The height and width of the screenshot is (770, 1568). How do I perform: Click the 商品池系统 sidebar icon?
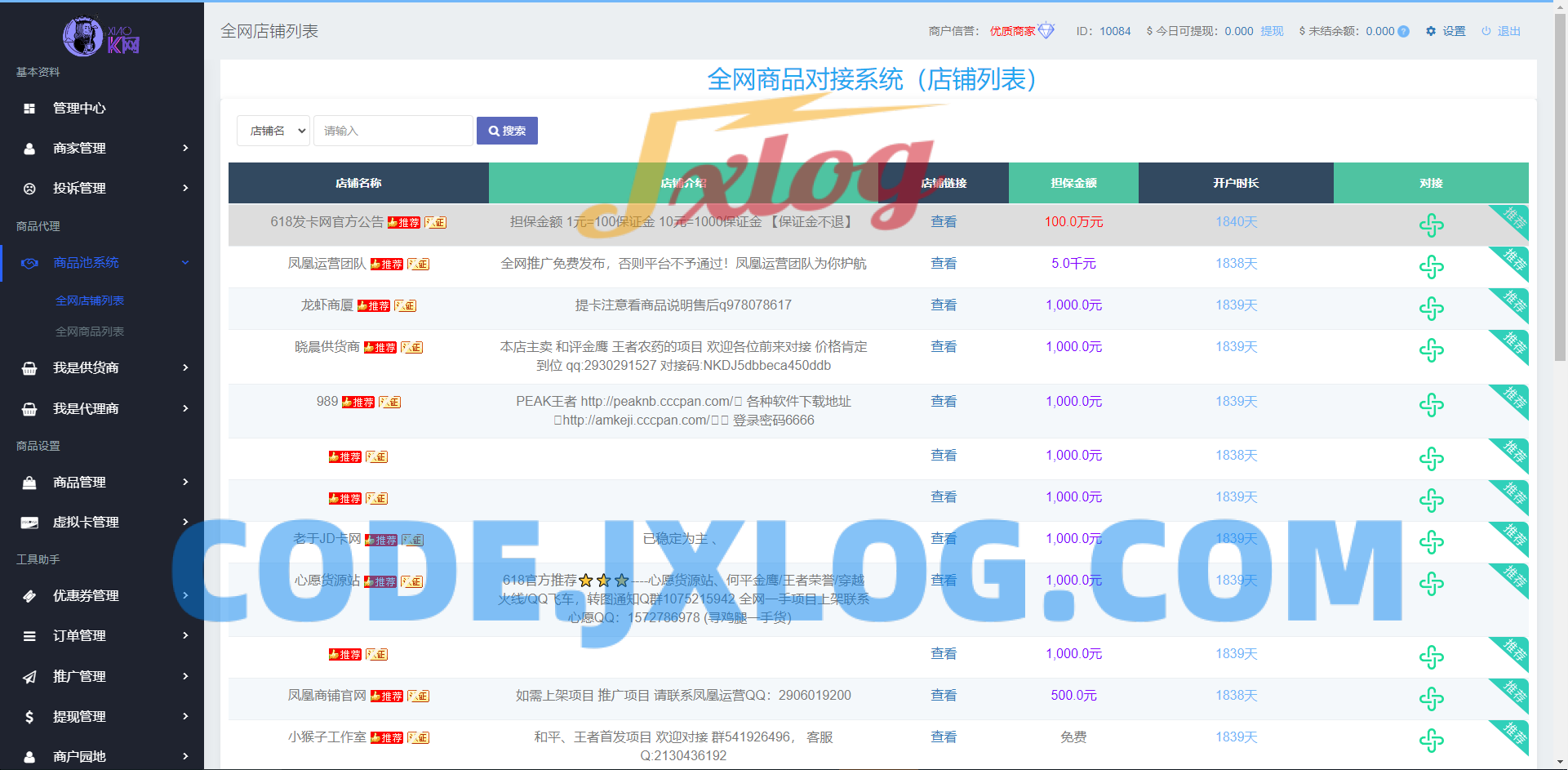[x=30, y=262]
